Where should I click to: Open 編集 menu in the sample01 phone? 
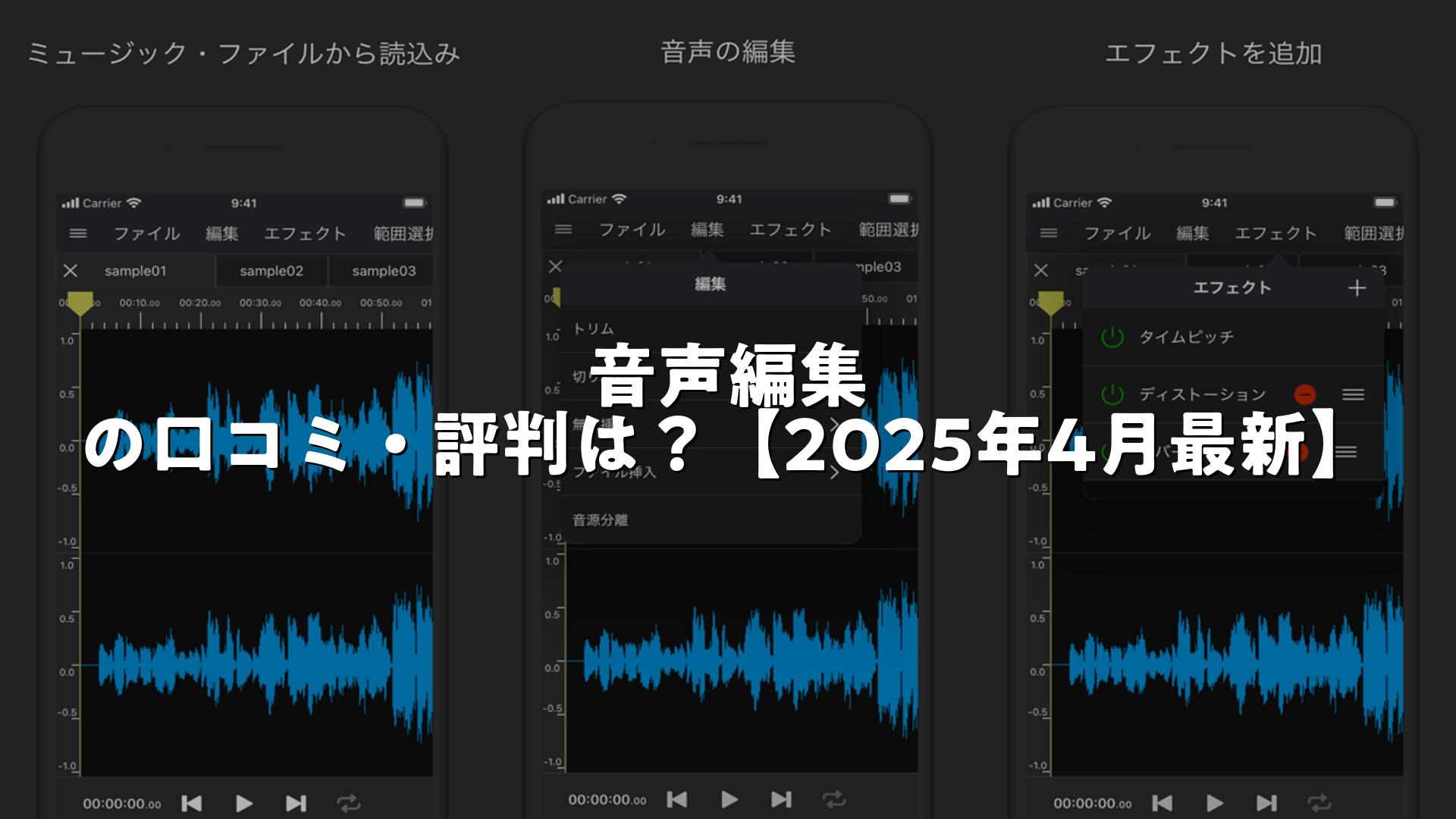tap(222, 234)
